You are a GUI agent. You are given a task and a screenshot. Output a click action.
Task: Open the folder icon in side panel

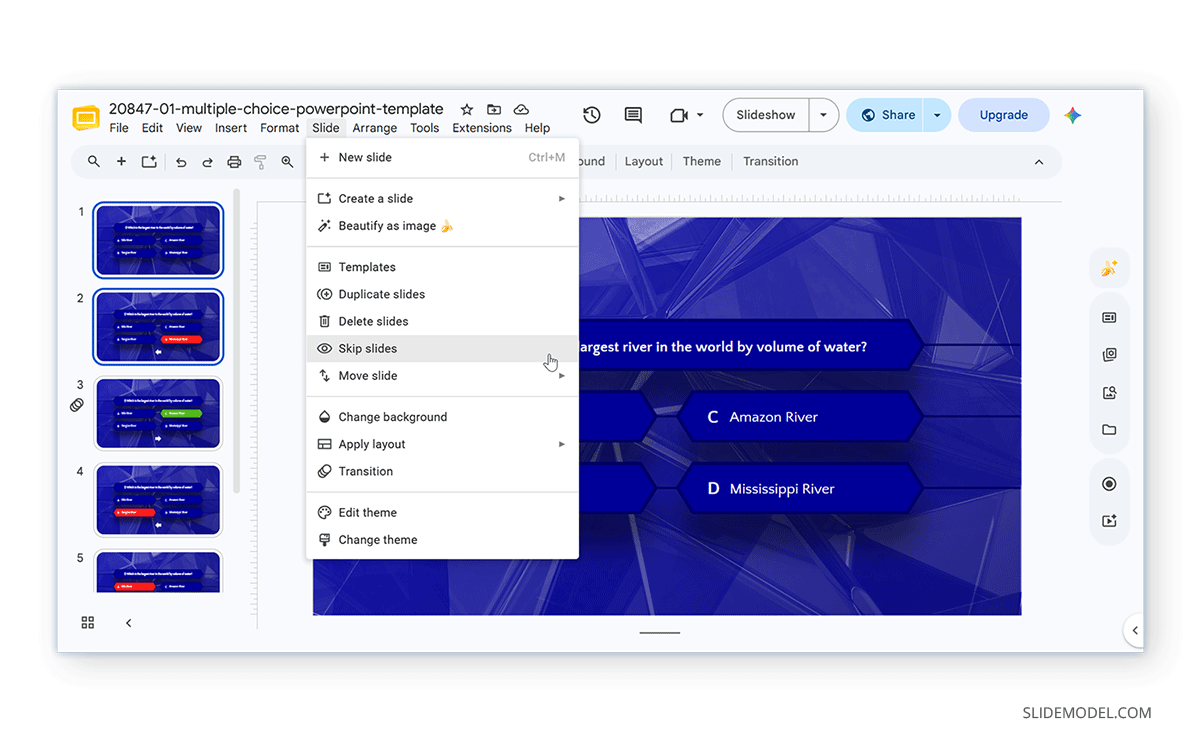click(1109, 430)
